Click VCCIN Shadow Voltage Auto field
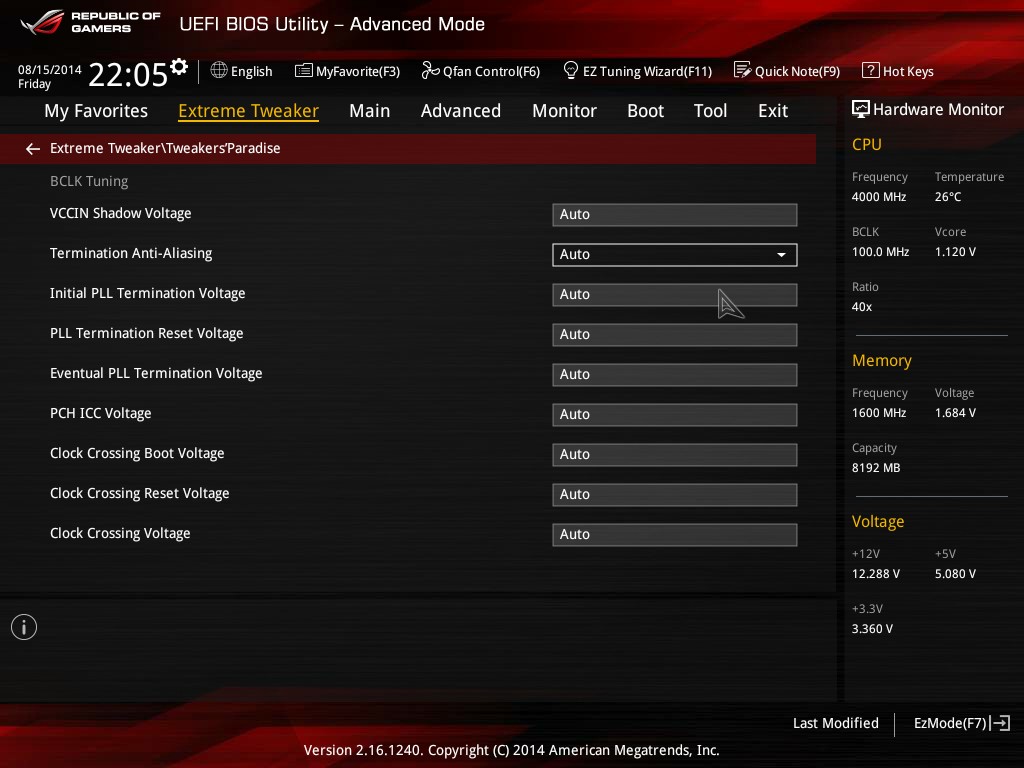Screen dimensions: 1024x768 [x=675, y=215]
